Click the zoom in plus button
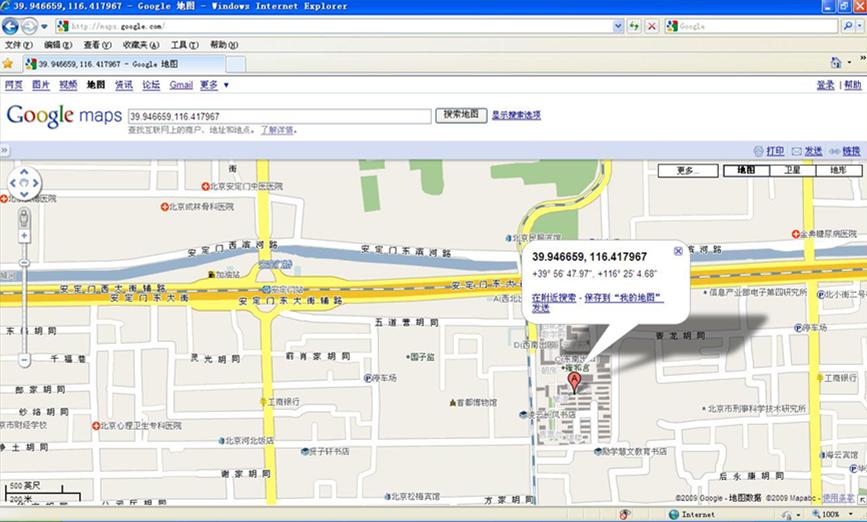Screen dimensions: 867x522 coord(24,236)
